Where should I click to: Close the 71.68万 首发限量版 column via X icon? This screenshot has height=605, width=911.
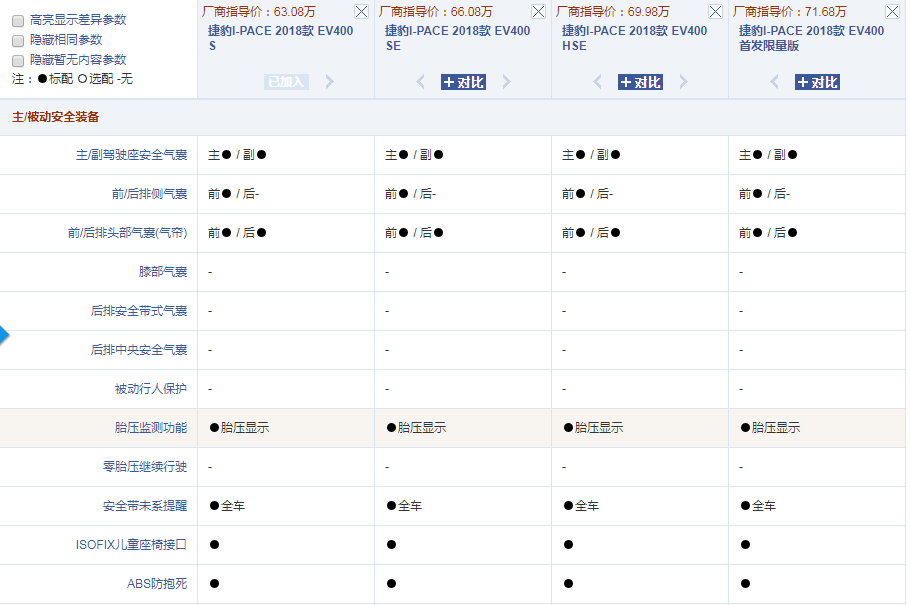coord(892,12)
